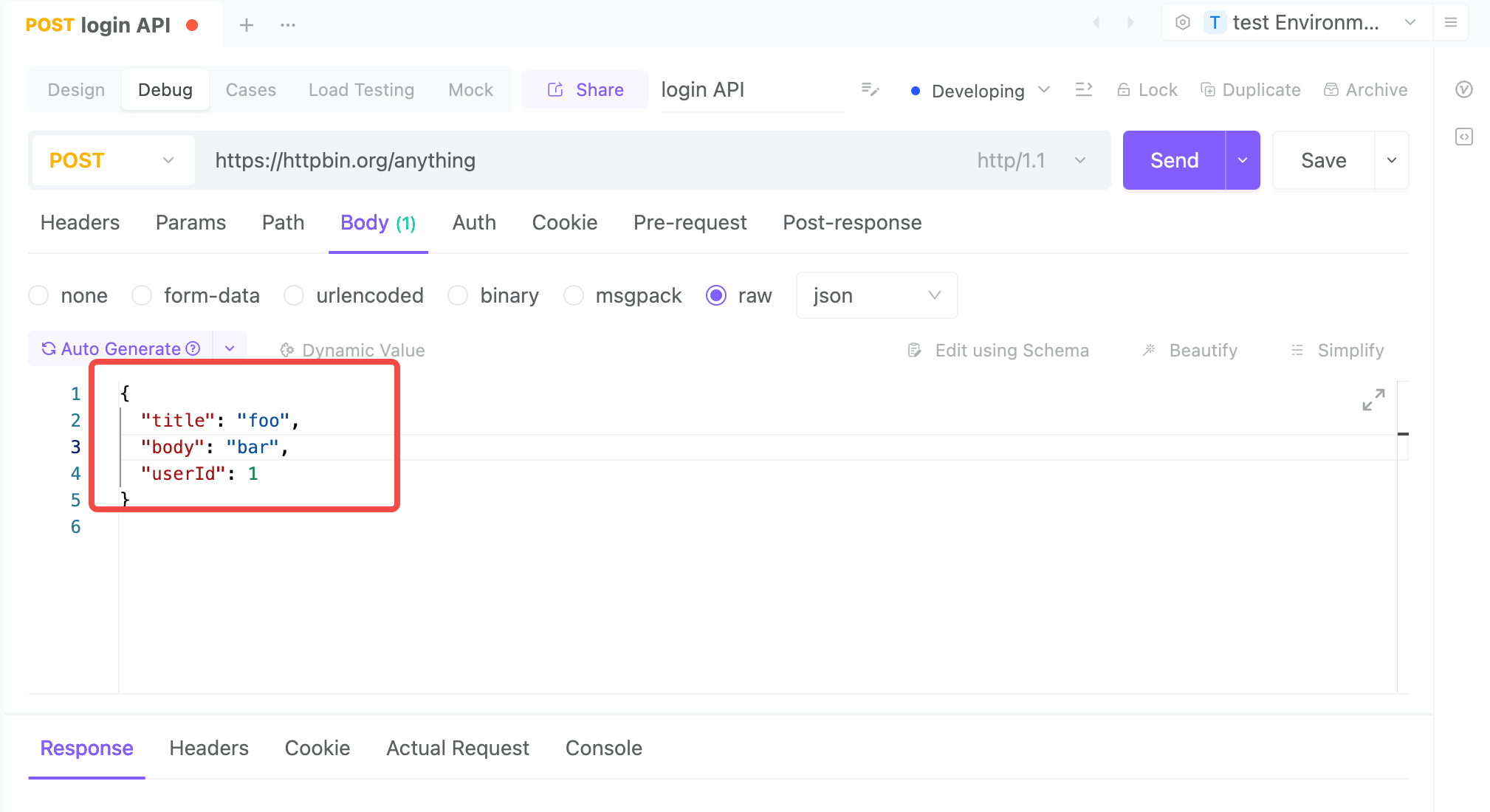Screen dimensions: 1490x812
Task: Open the Params request tab
Action: click(190, 222)
